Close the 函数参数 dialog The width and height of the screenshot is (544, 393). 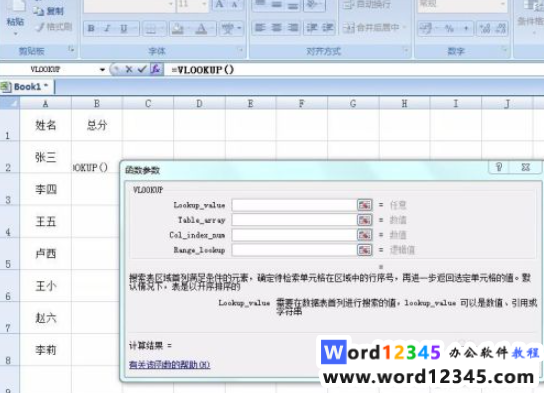526,167
